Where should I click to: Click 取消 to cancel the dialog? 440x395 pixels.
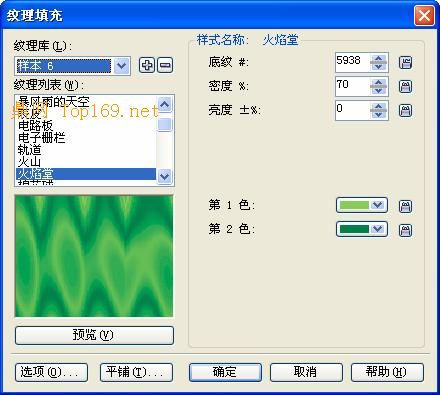tap(306, 372)
